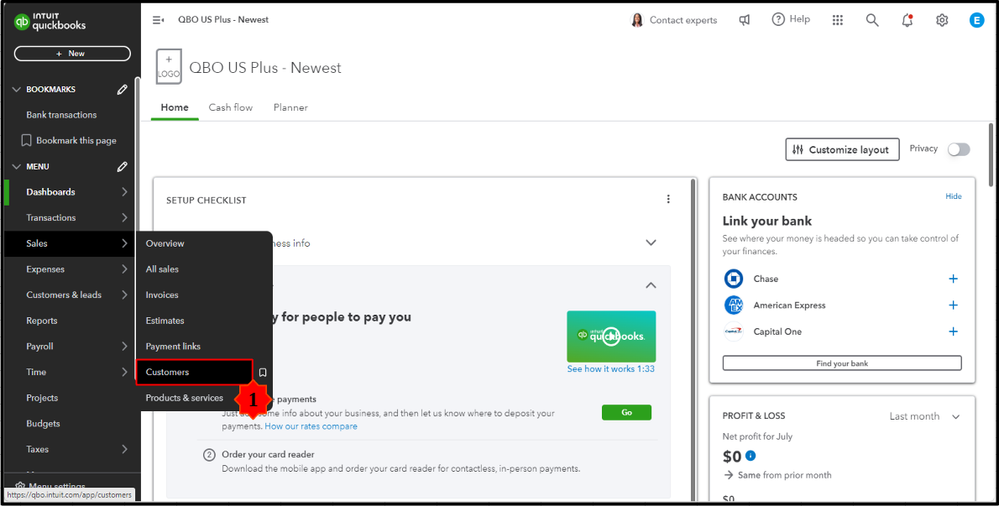
Task: Open Reports in the sidebar
Action: click(41, 321)
